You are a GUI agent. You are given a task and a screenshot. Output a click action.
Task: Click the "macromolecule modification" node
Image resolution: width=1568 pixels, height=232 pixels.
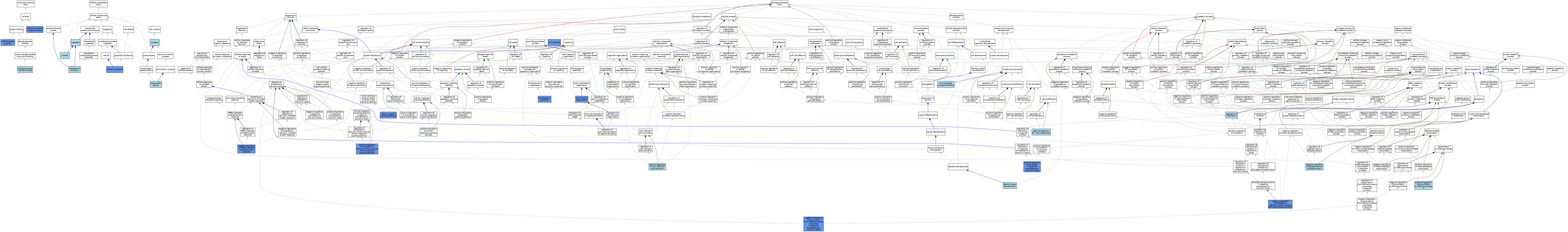click(1435, 69)
